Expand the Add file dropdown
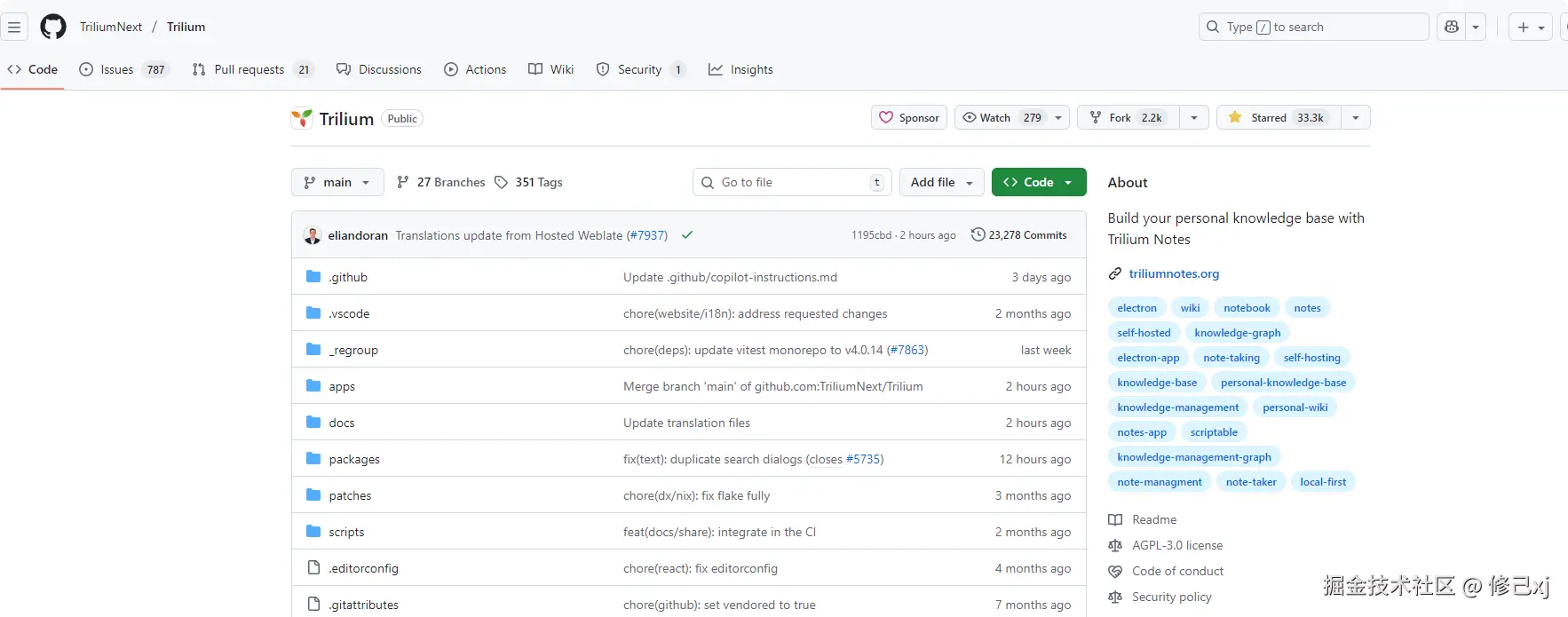The width and height of the screenshot is (1568, 617). click(941, 182)
